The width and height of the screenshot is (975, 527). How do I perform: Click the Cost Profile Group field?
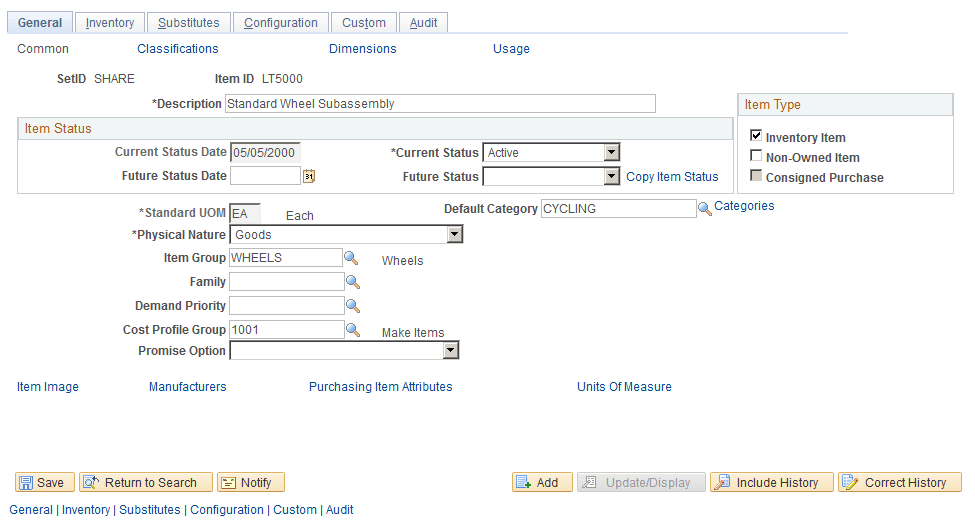(x=287, y=329)
